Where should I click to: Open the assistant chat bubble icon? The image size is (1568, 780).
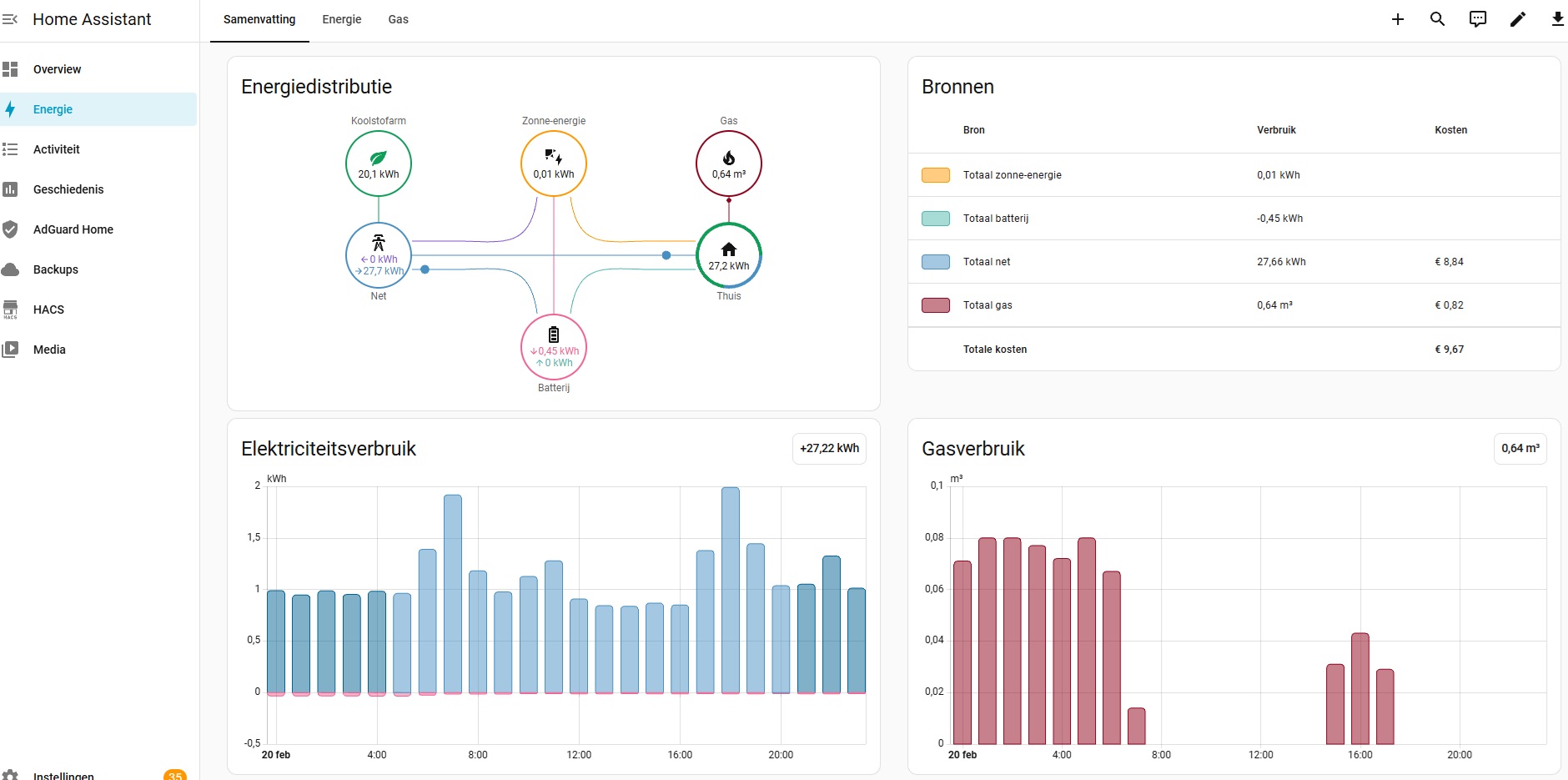click(1478, 19)
